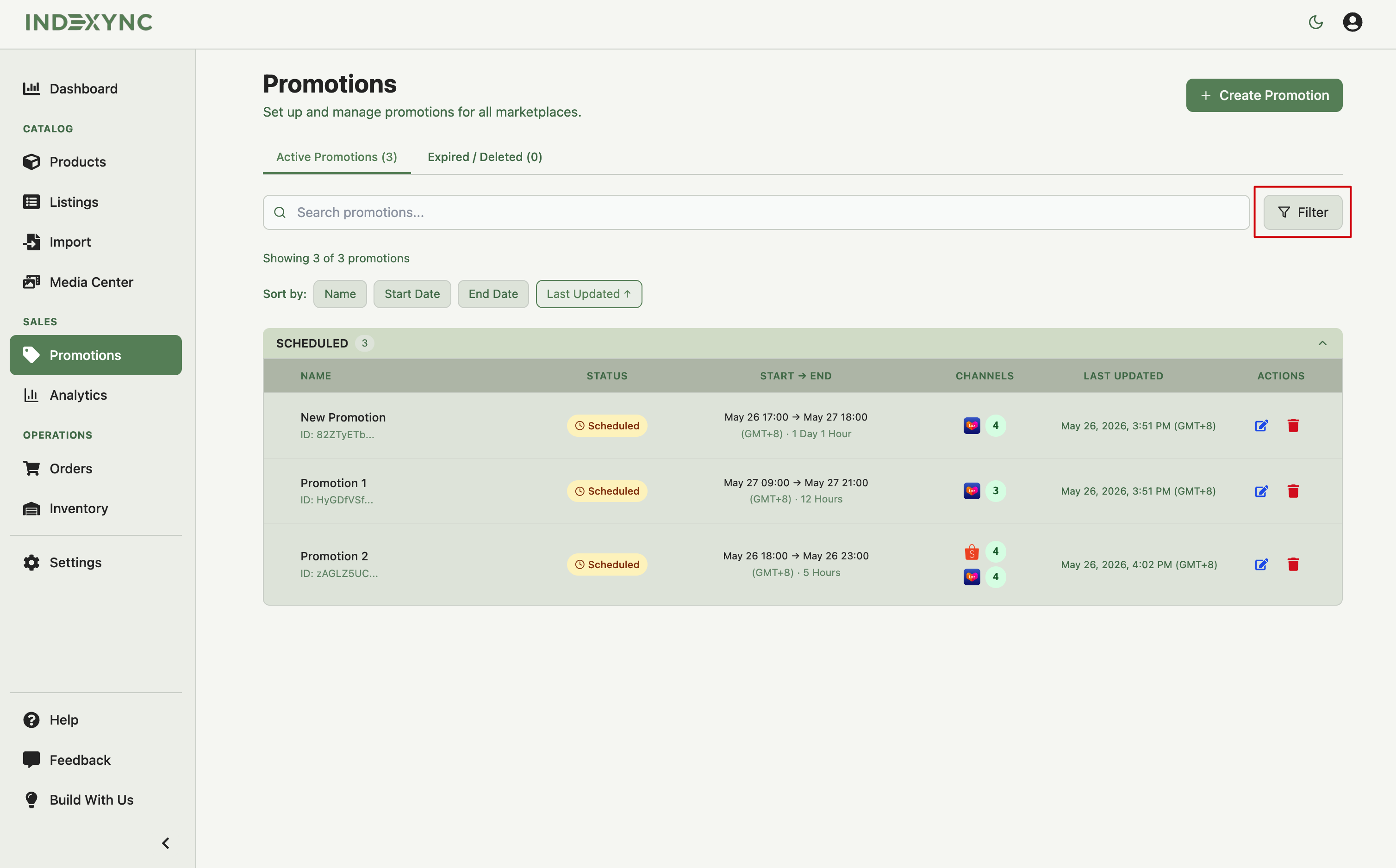The image size is (1396, 868).
Task: Open the New Promotion name
Action: (343, 417)
